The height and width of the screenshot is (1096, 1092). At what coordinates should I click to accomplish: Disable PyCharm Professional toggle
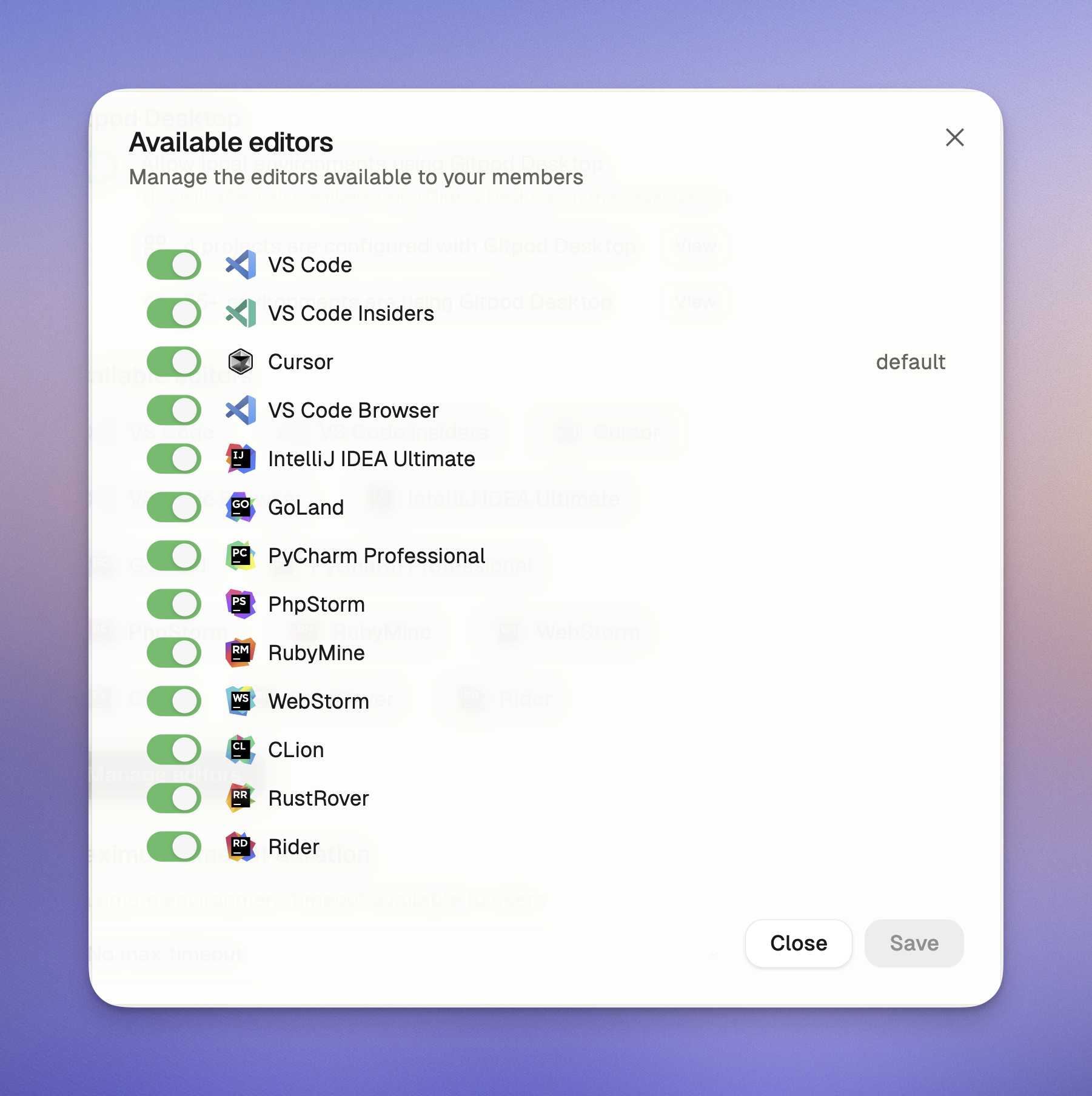click(x=174, y=556)
